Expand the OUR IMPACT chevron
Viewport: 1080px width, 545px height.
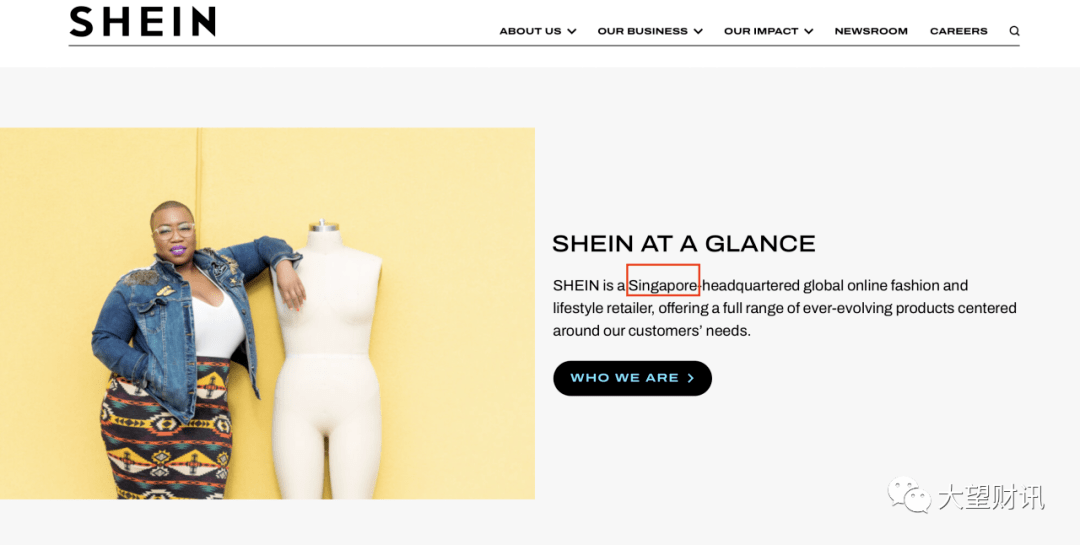point(808,31)
